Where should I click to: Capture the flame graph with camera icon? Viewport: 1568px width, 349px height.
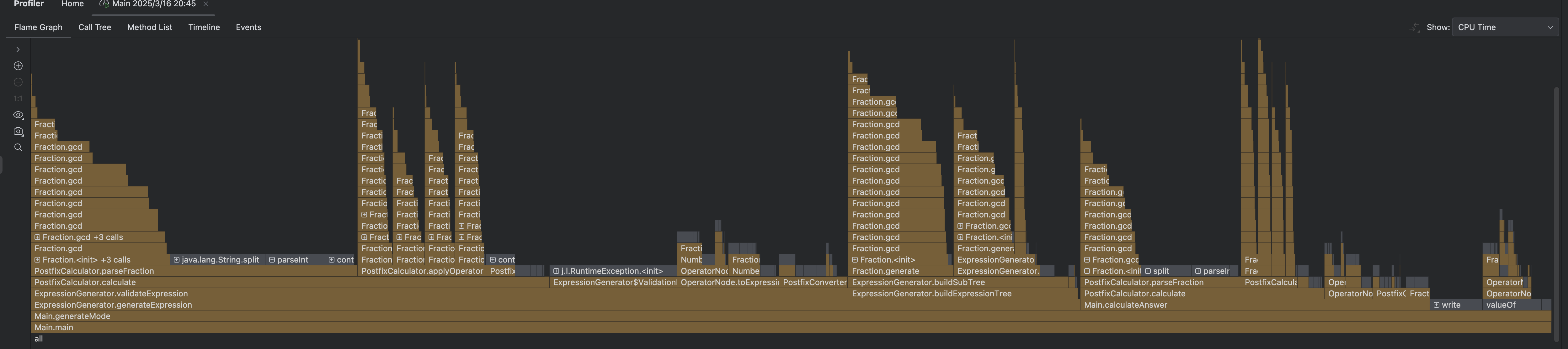coord(18,131)
